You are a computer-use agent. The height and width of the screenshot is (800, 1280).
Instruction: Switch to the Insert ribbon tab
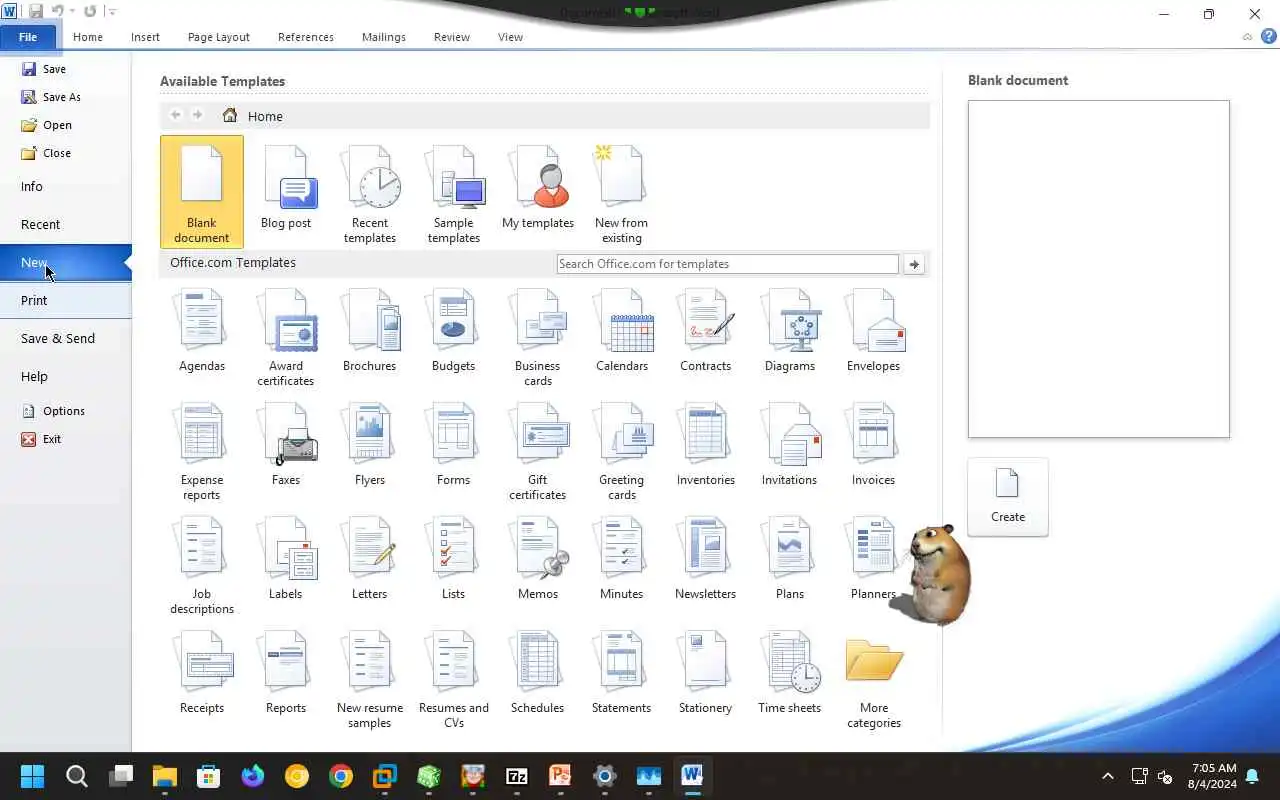(145, 37)
